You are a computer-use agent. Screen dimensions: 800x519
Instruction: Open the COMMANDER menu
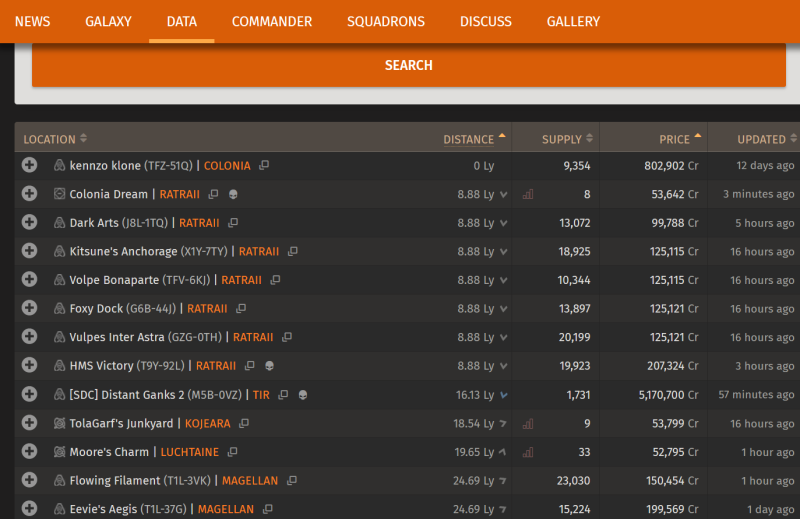(x=272, y=21)
